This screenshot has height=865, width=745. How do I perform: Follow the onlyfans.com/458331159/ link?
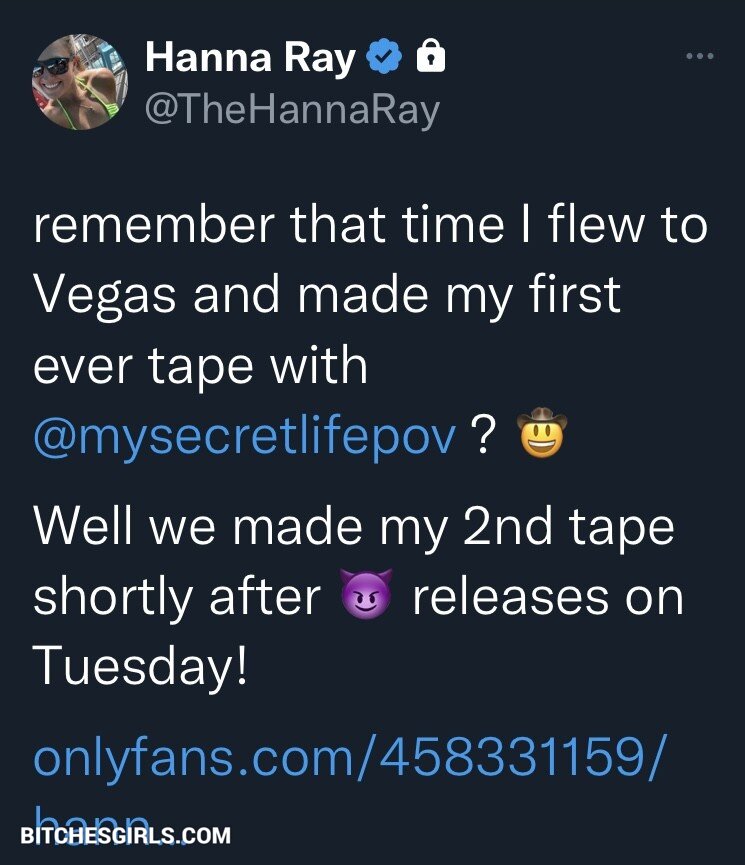tap(347, 759)
